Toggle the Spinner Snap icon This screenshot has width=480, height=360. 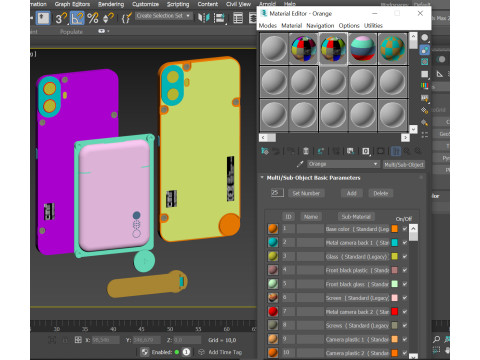coord(108,18)
